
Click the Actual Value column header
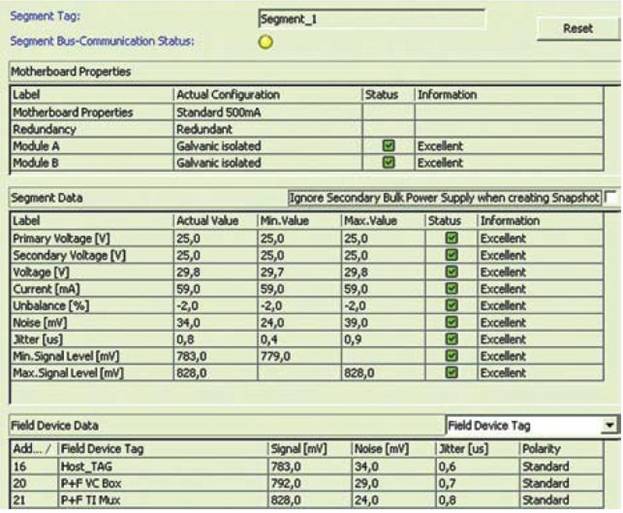coord(216,221)
